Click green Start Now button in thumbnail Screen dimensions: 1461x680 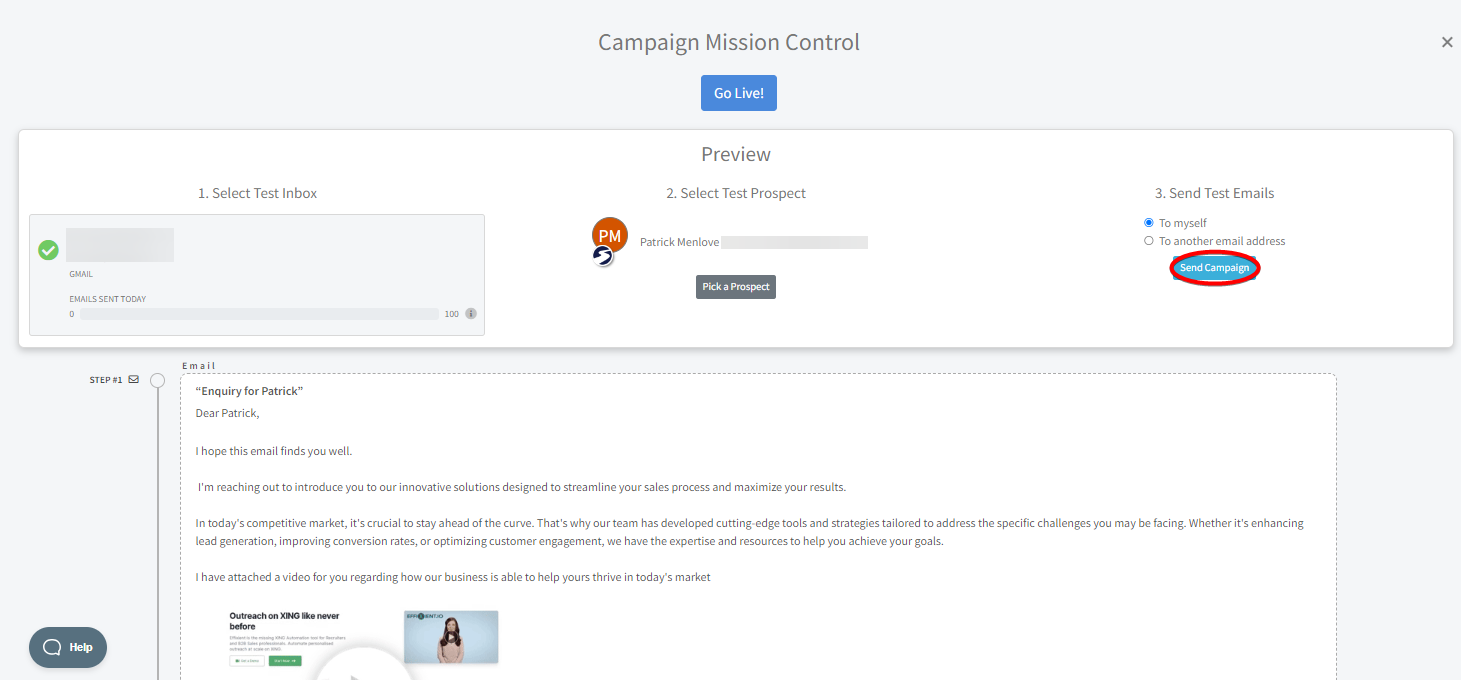[x=285, y=661]
